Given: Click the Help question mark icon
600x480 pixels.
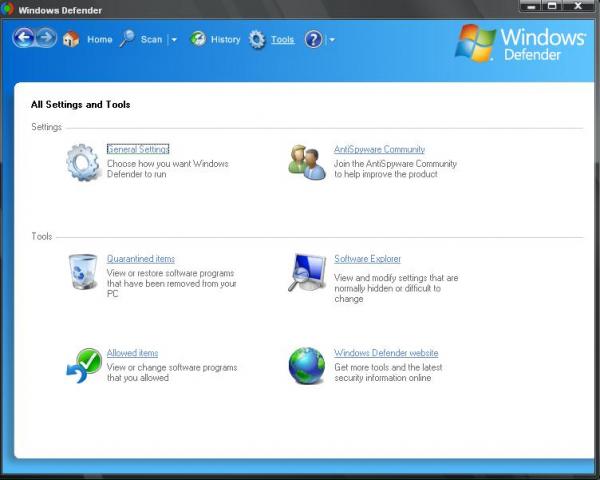Looking at the screenshot, I should pos(313,39).
